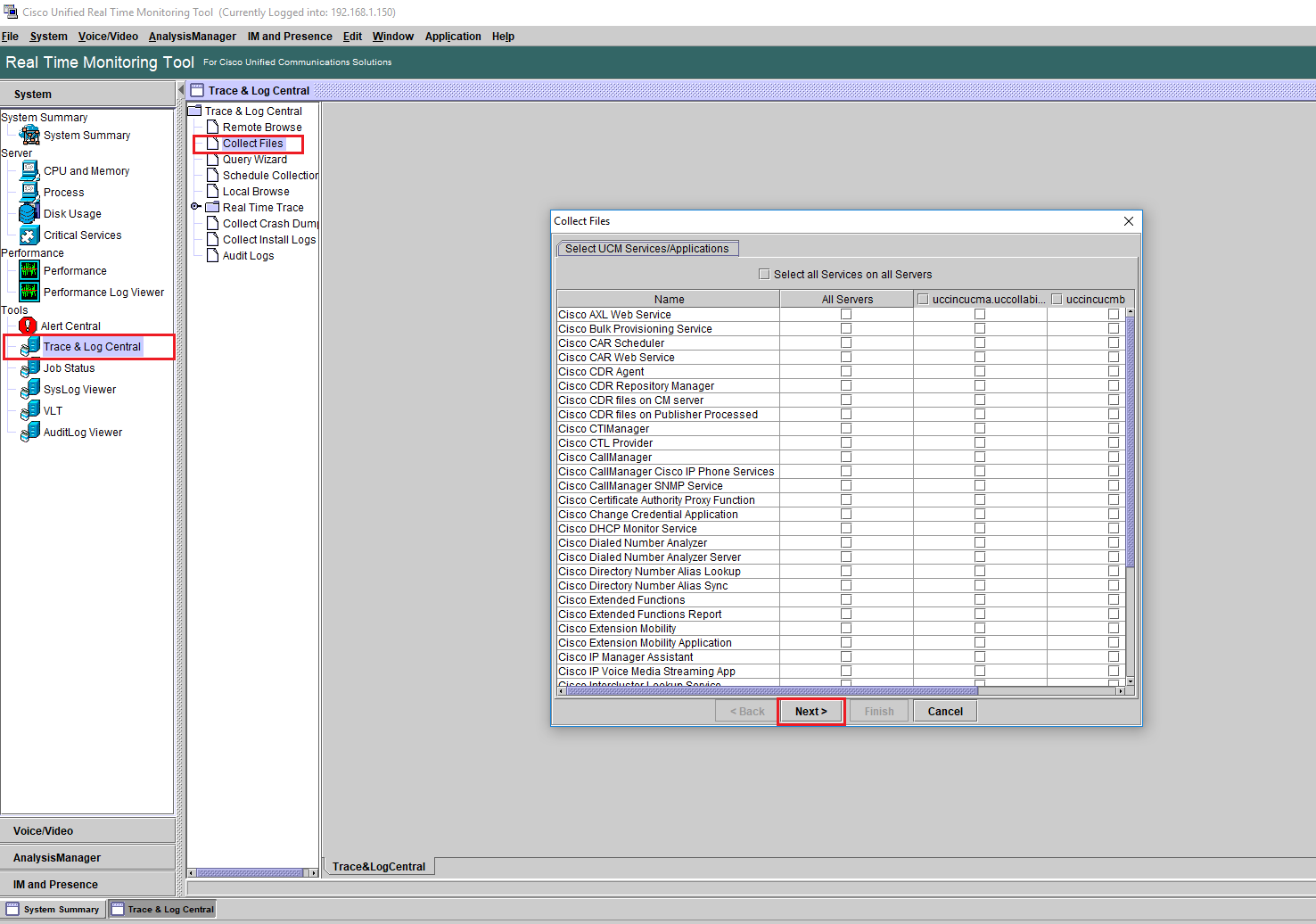Click the Audit Logs document icon
1316x924 pixels.
[212, 255]
